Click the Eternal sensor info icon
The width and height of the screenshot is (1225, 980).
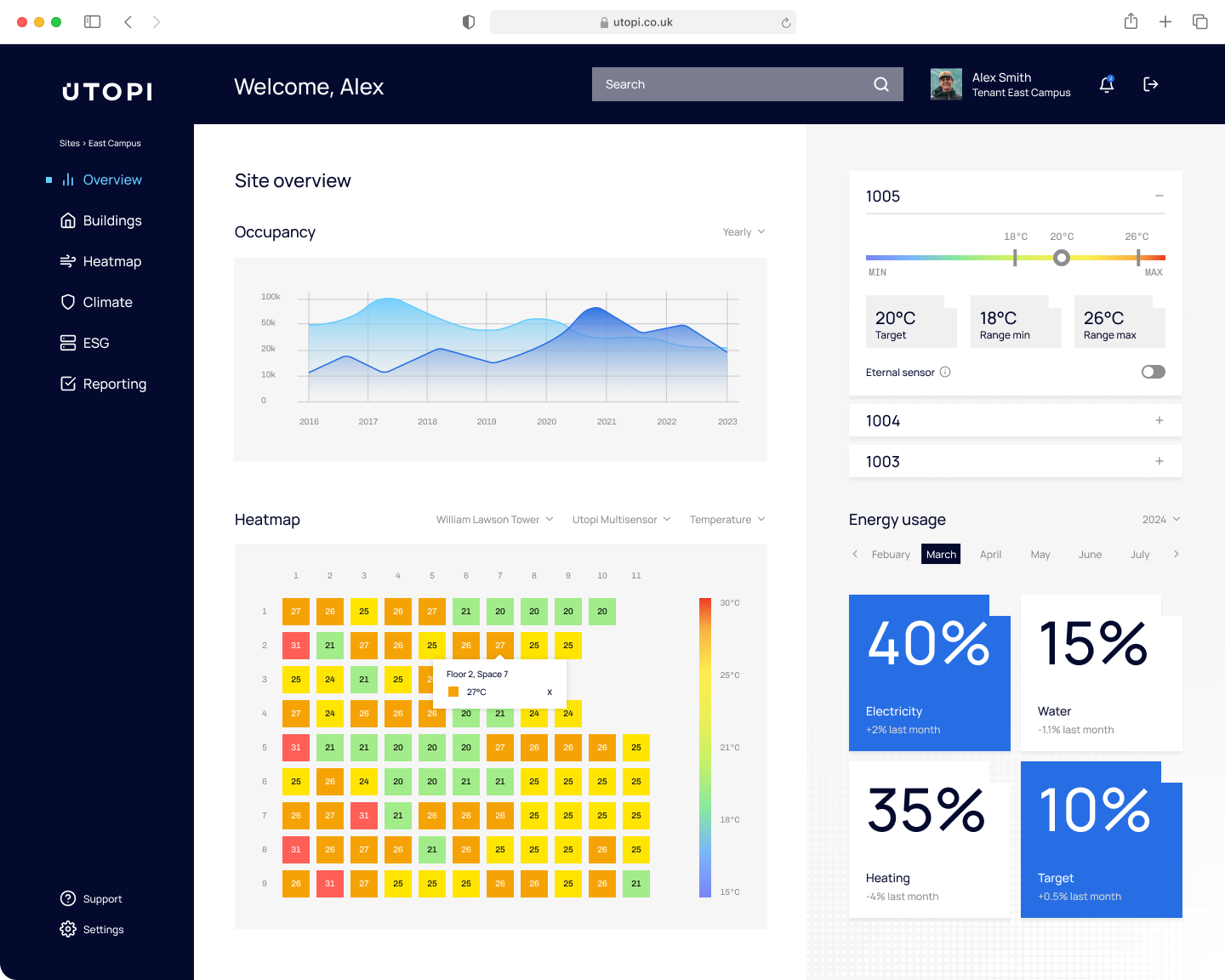tap(946, 372)
